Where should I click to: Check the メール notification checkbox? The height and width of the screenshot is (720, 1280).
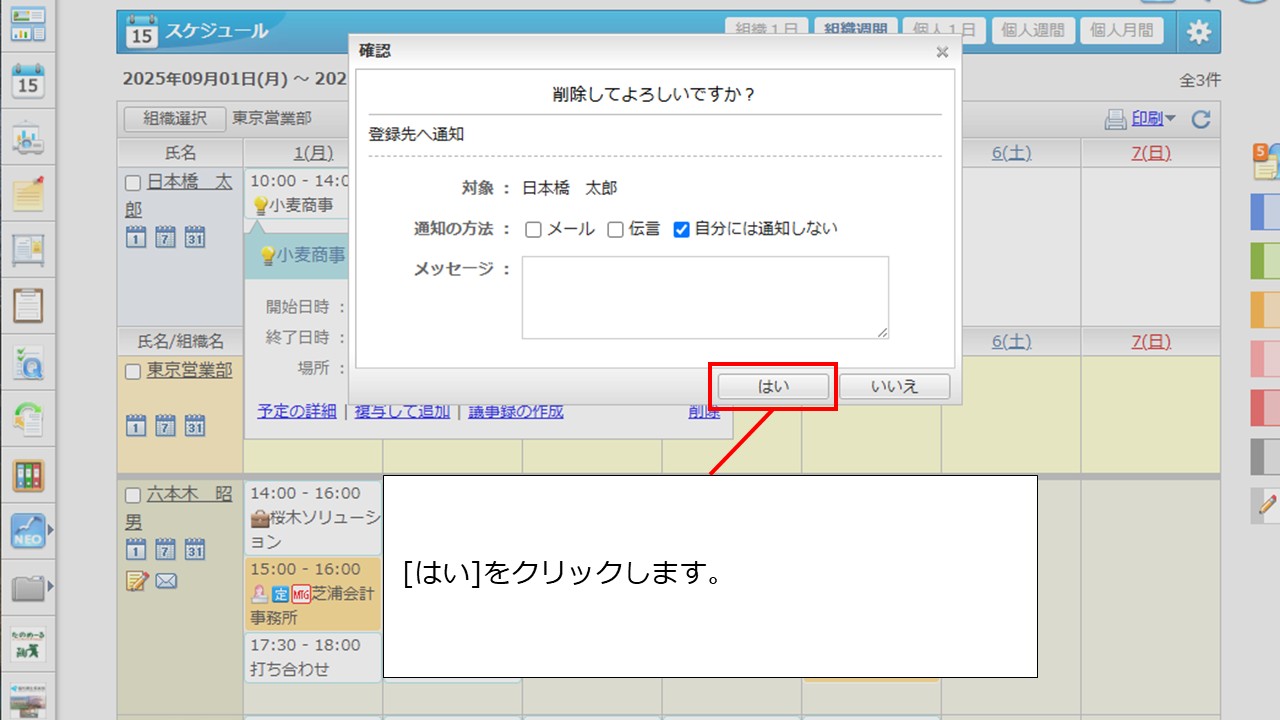[533, 230]
